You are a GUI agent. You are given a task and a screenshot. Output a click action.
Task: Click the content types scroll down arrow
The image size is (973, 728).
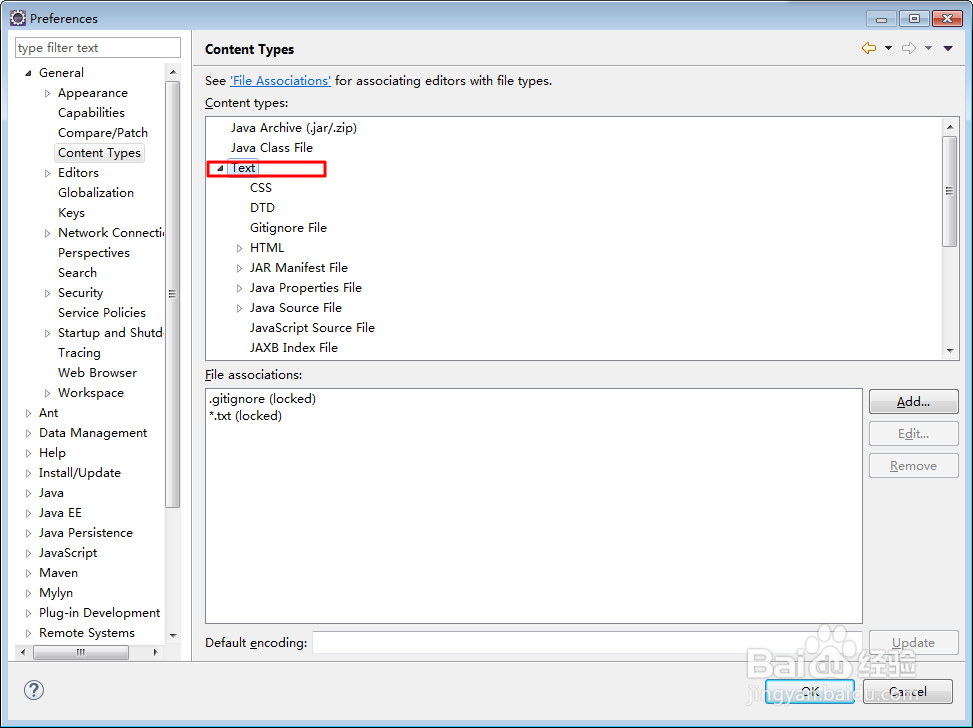point(949,351)
